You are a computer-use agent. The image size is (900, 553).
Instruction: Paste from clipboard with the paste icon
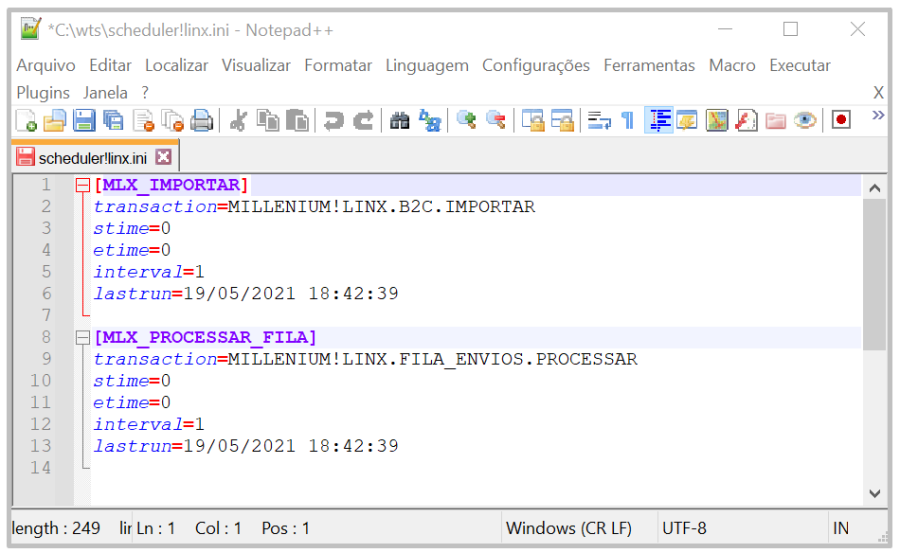(x=297, y=121)
